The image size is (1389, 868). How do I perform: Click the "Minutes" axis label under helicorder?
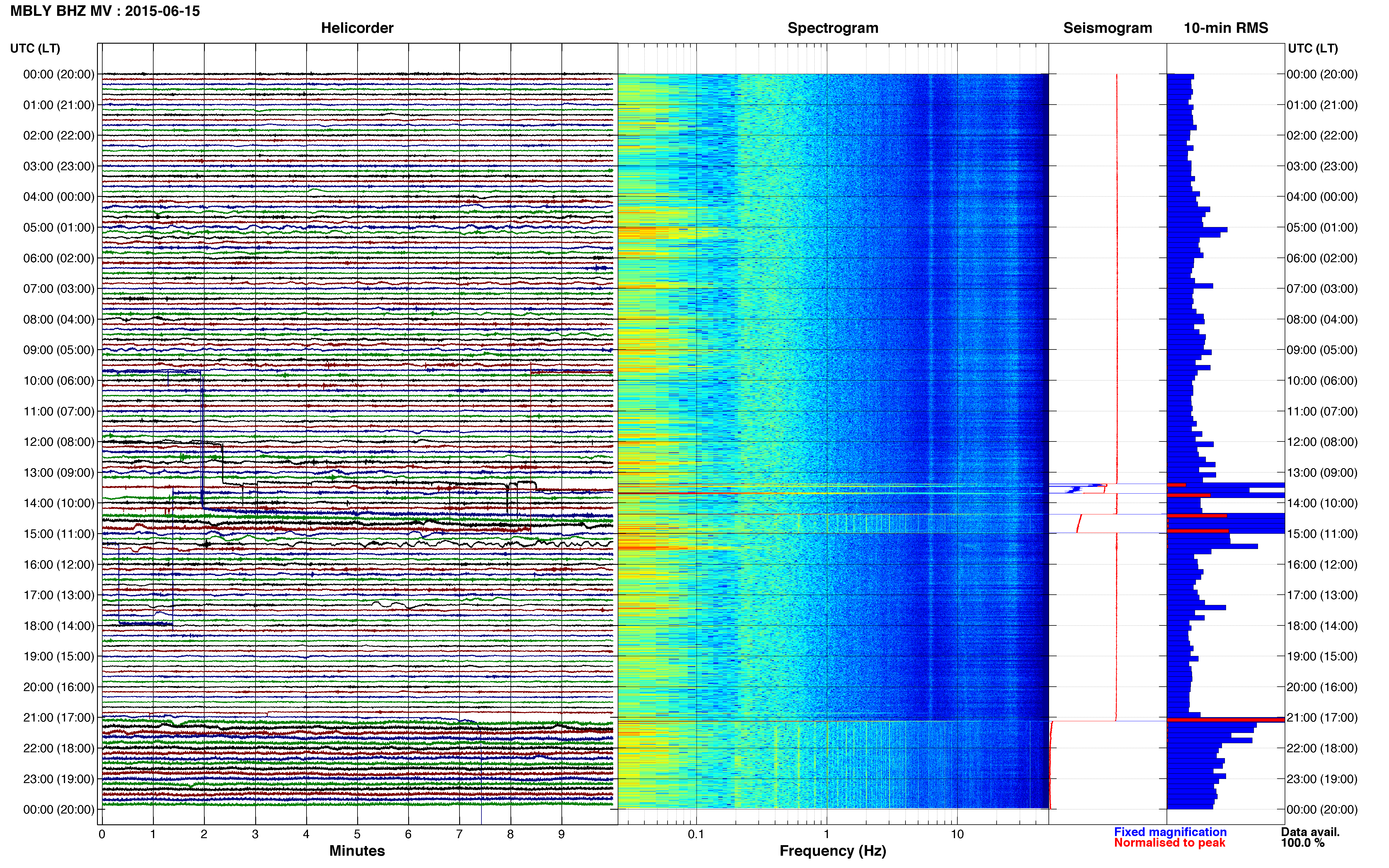pos(357,851)
